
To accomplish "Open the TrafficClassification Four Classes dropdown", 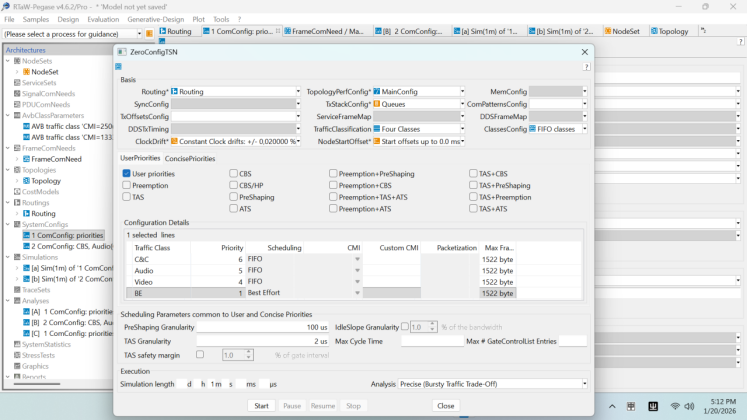I will click(461, 129).
